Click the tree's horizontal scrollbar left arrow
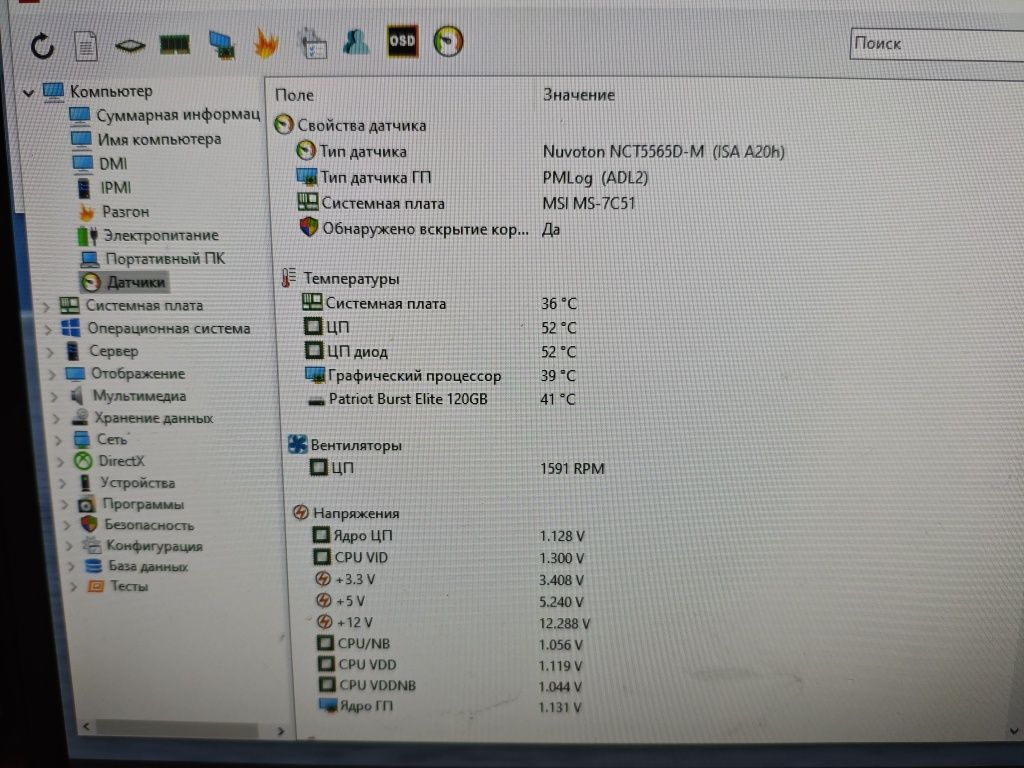Screen dimensions: 1024x768 tap(87, 727)
